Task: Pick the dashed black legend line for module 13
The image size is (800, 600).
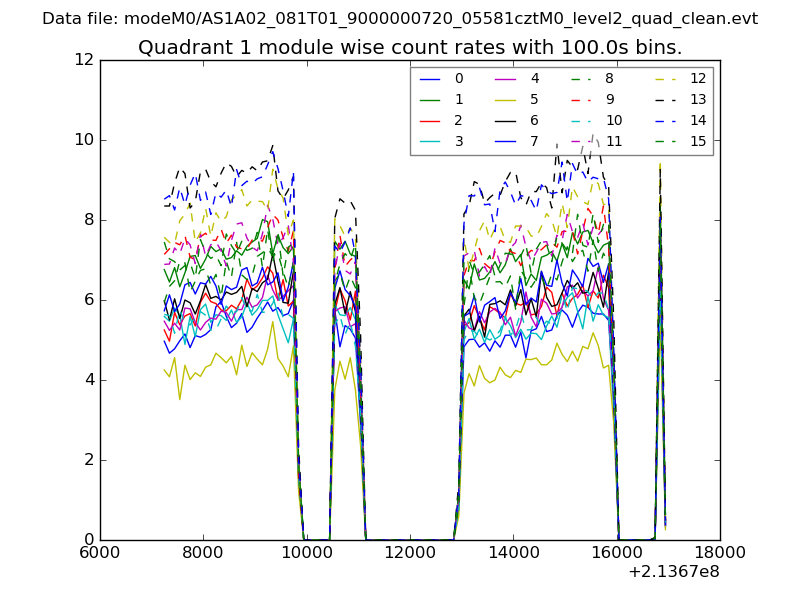Action: click(x=665, y=100)
